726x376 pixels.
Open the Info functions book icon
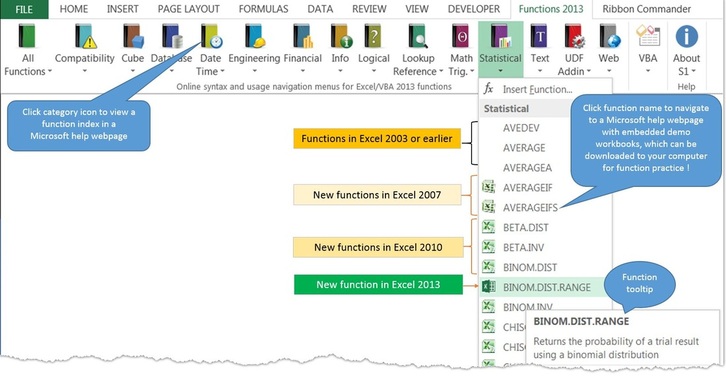pyautogui.click(x=341, y=36)
